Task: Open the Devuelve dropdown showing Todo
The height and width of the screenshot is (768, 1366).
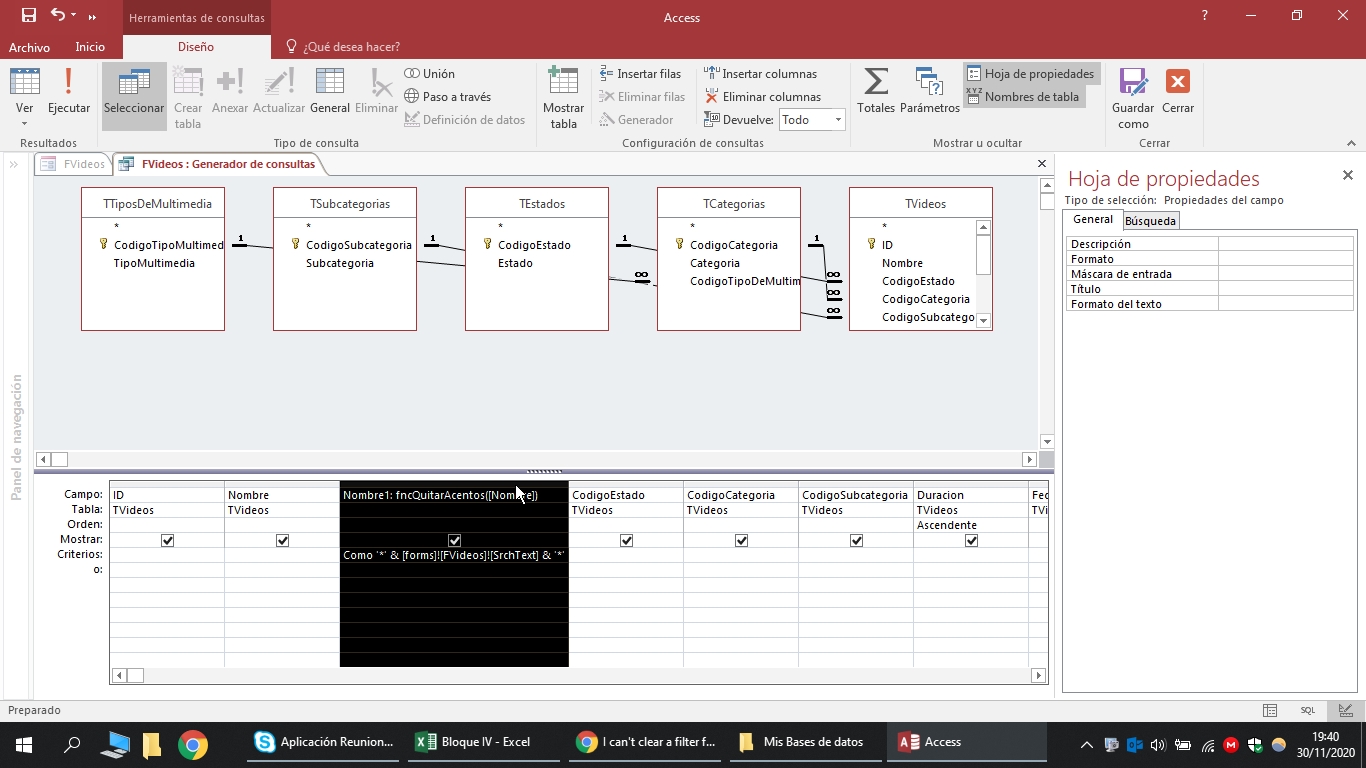Action: point(838,120)
